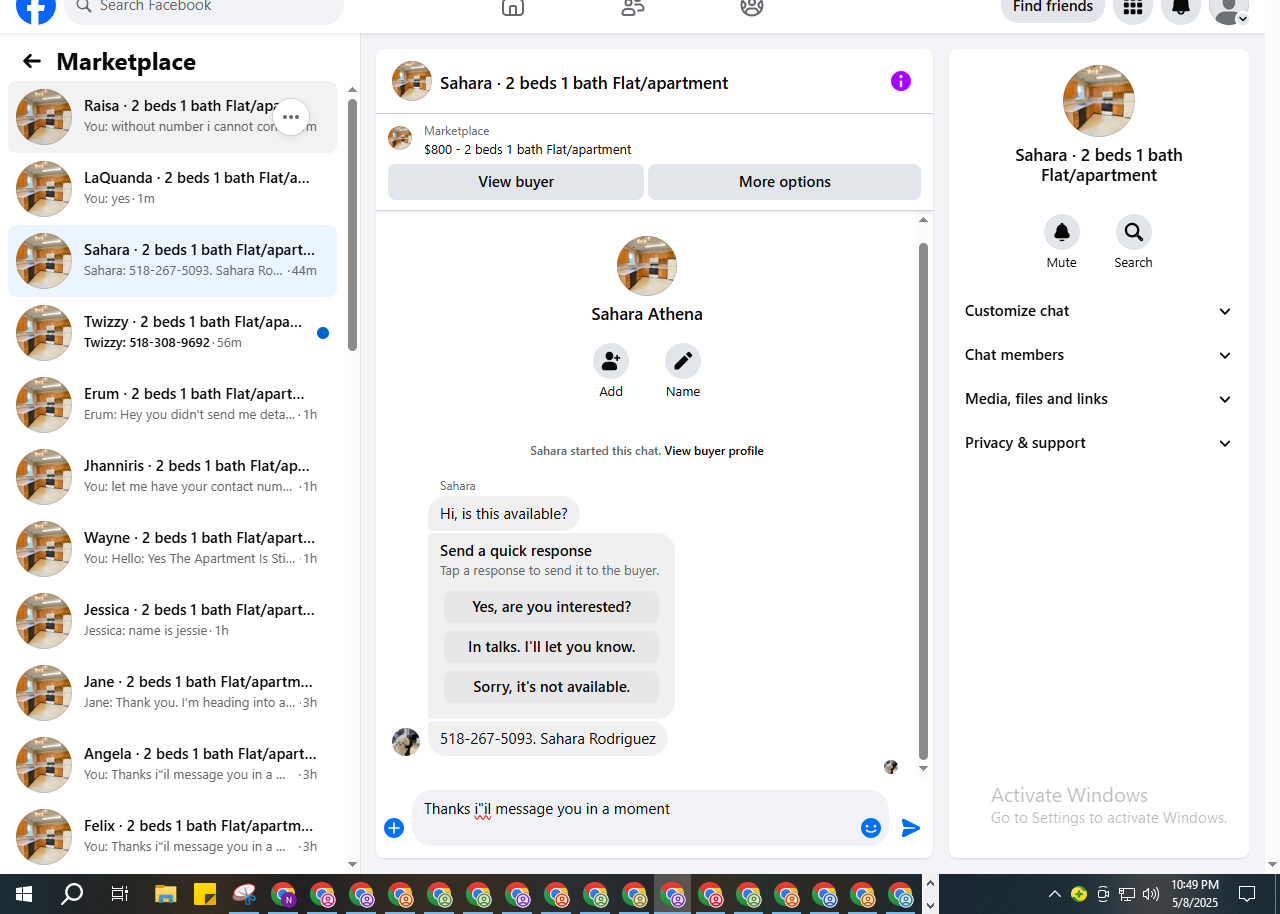Open the Windows notification center
Image resolution: width=1280 pixels, height=914 pixels.
(x=1247, y=894)
